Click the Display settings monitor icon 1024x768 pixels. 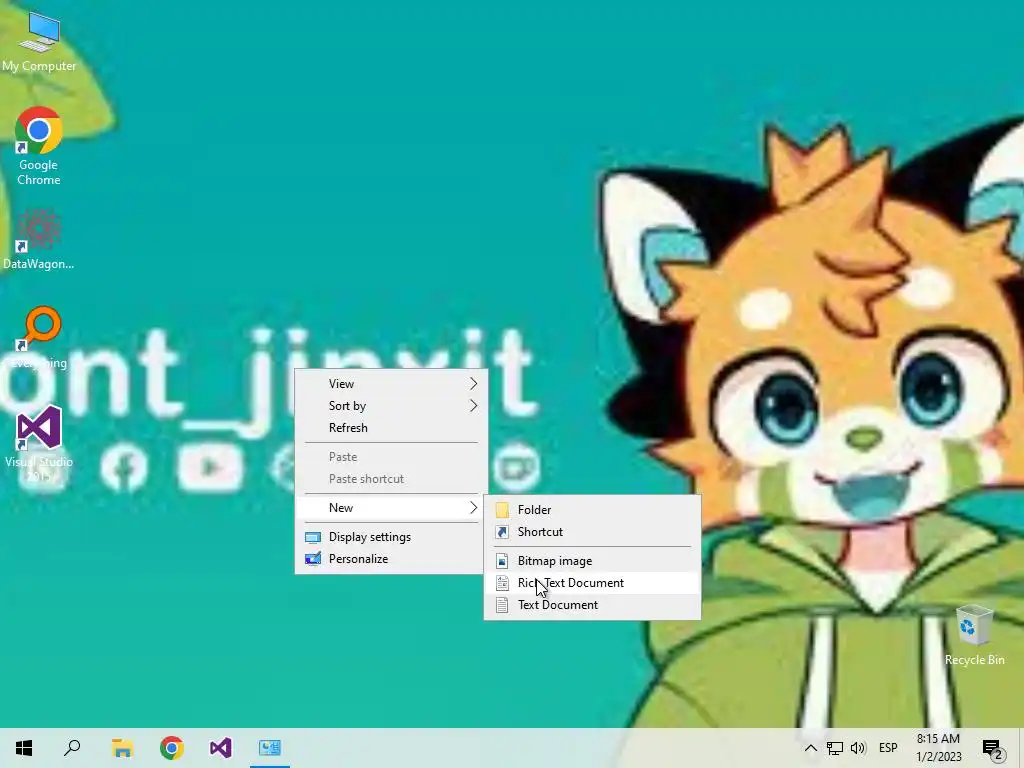point(313,537)
